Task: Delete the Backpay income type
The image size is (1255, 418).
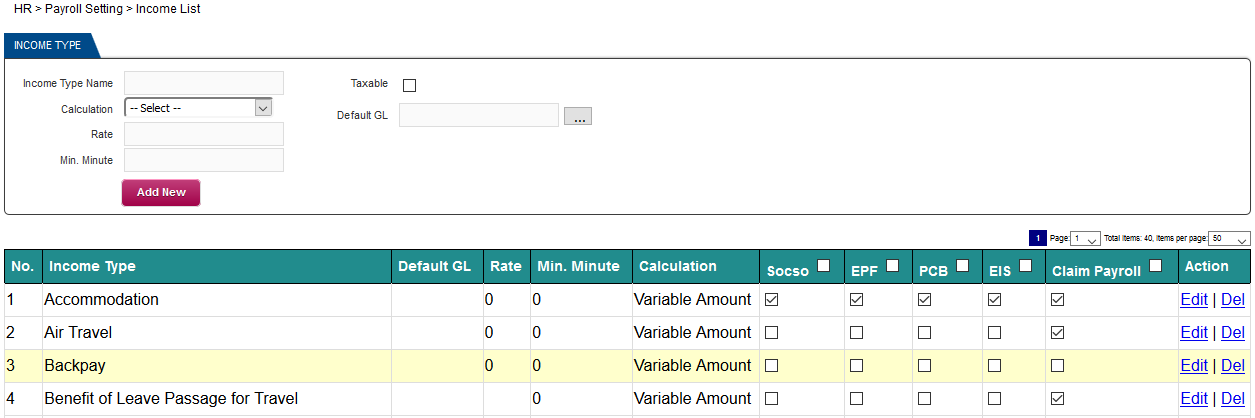Action: tap(1233, 365)
